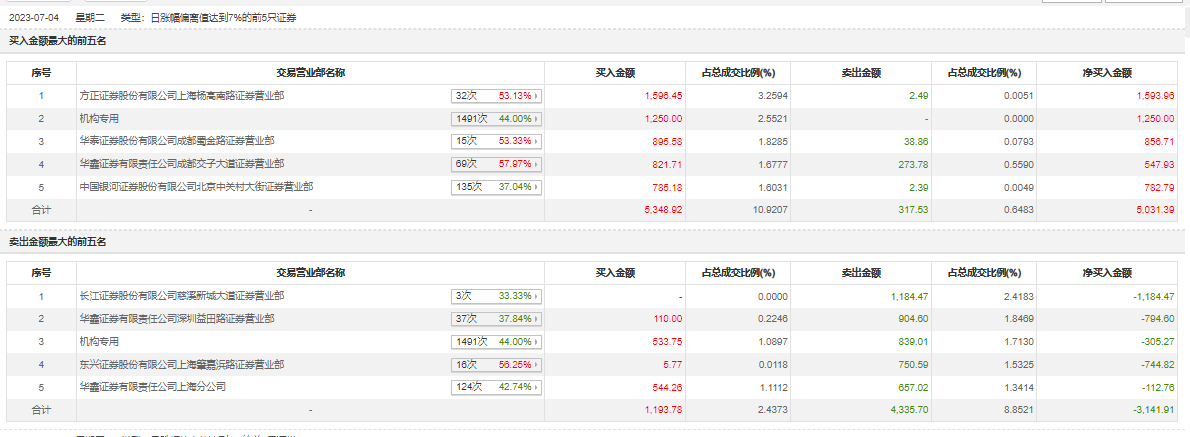Click 华鑫证券成都交子大道证券营业部 broker name

(x=181, y=164)
